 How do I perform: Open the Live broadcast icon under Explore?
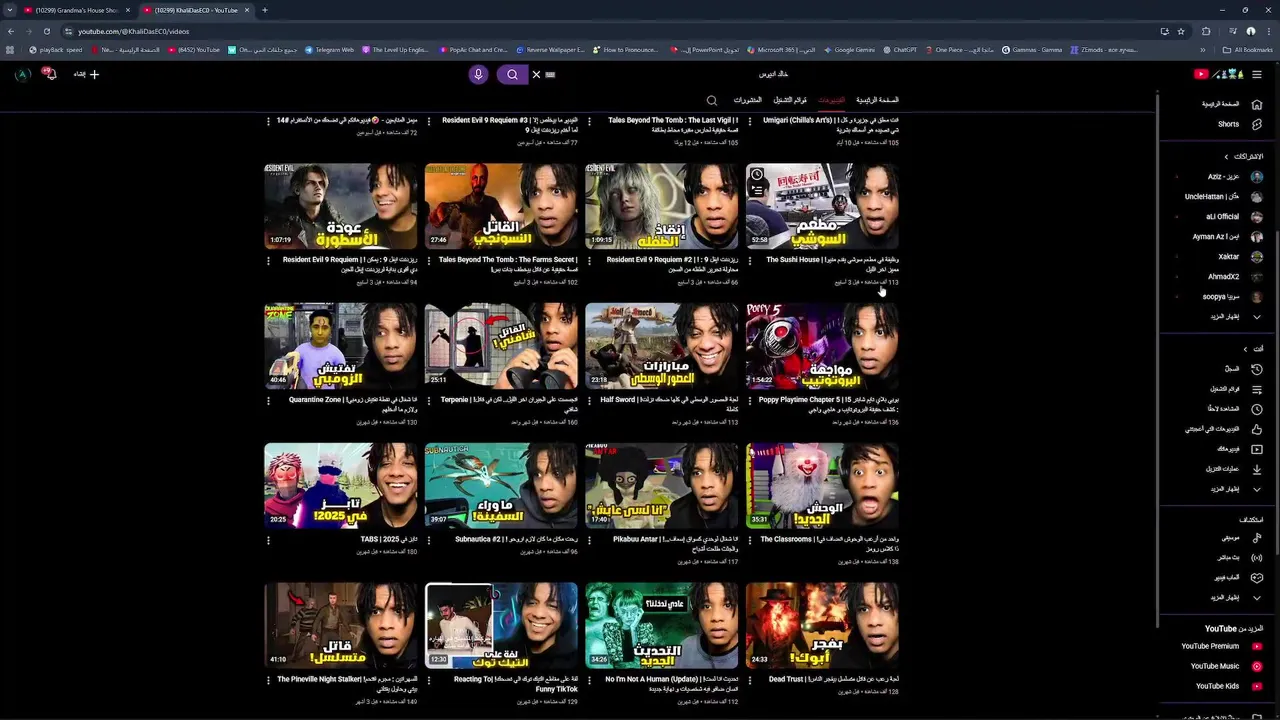(x=1257, y=558)
